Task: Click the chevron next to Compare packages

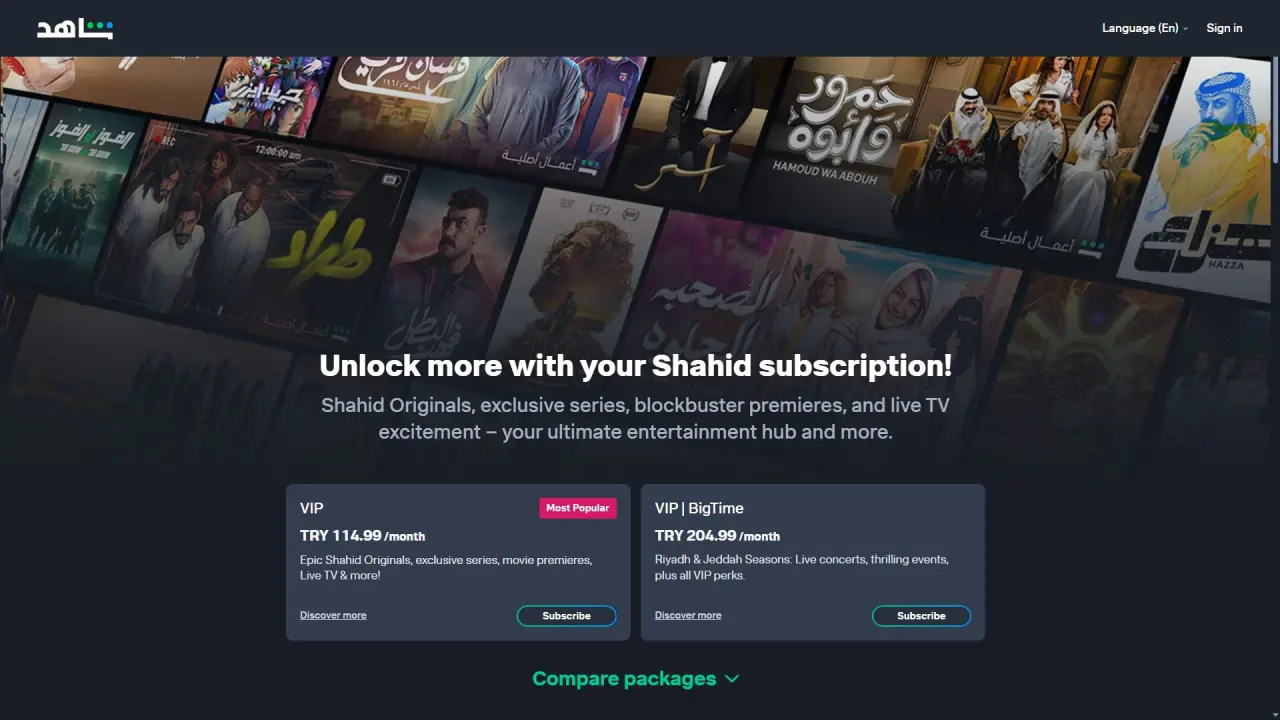Action: point(732,679)
